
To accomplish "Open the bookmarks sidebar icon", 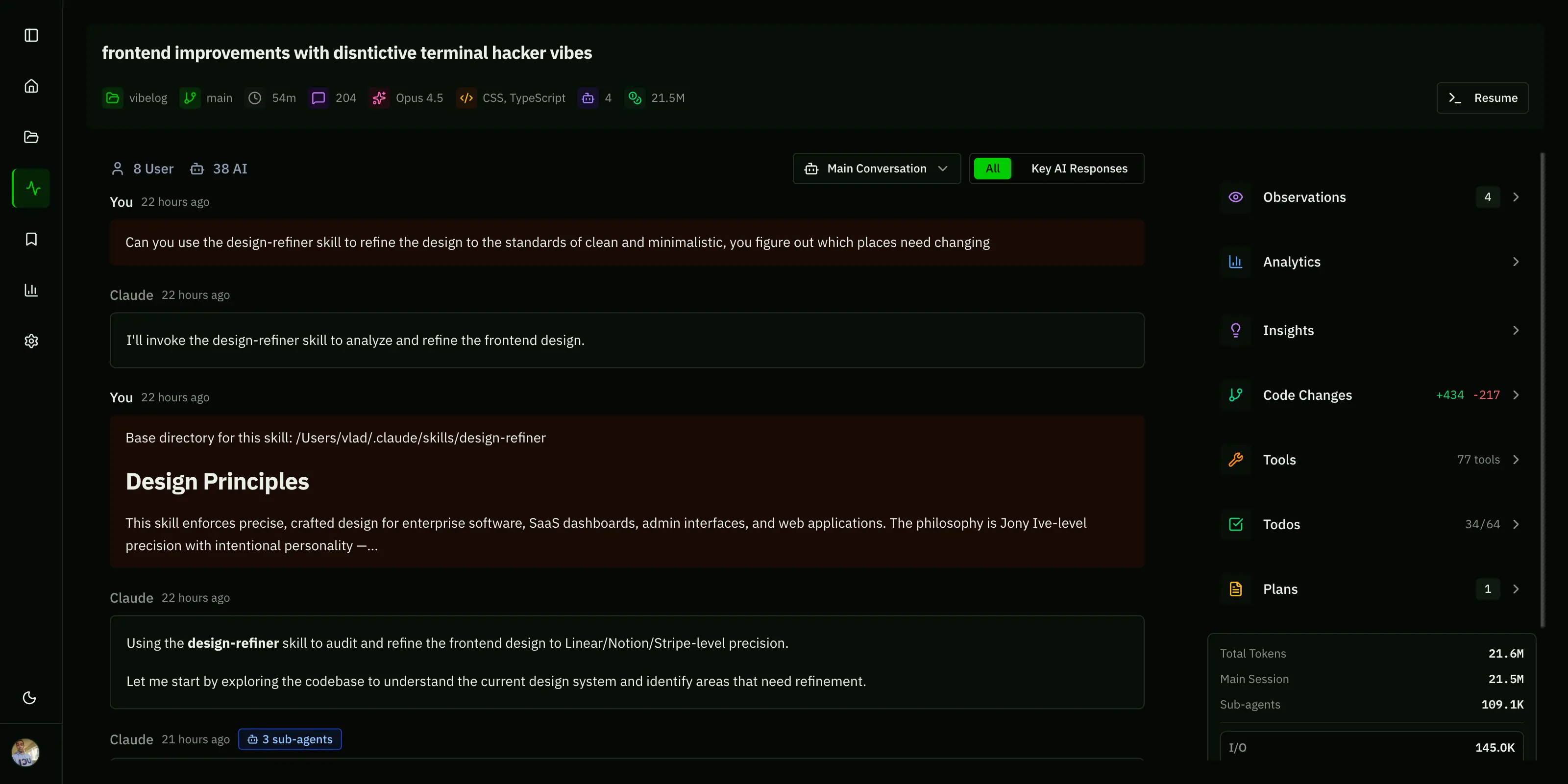I will 31,239.
